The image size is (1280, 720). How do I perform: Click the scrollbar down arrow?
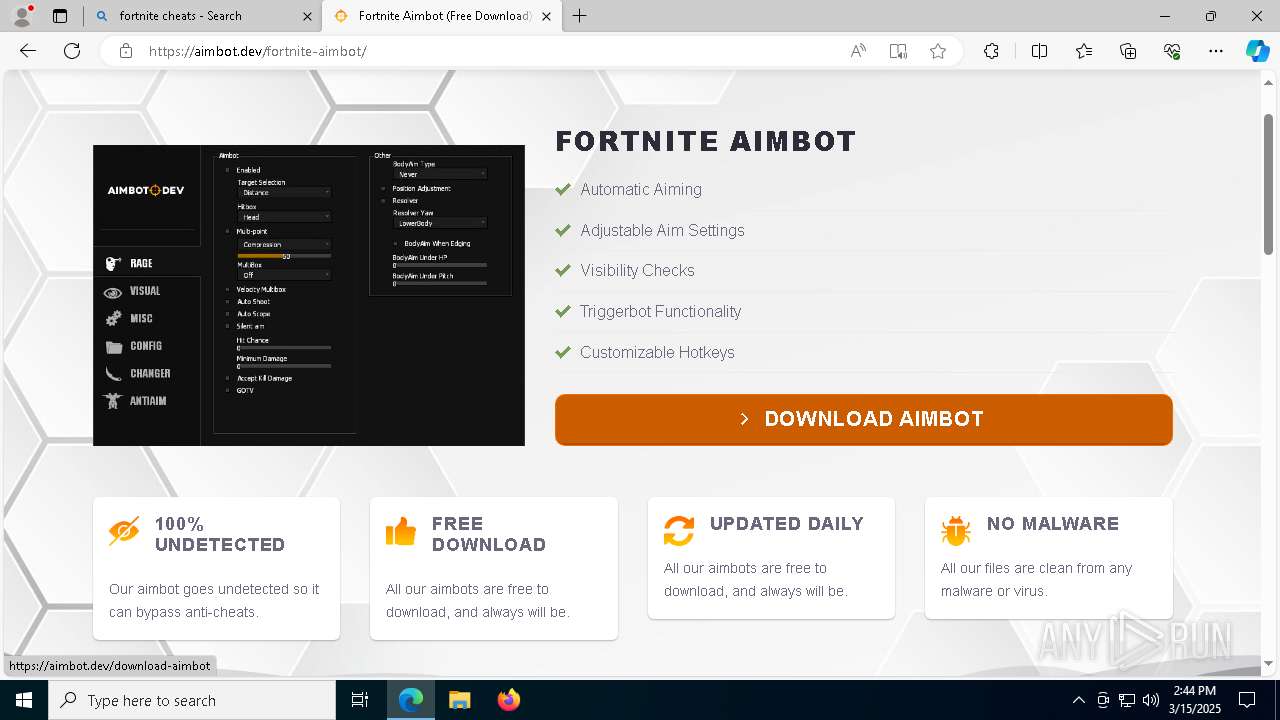click(x=1268, y=663)
